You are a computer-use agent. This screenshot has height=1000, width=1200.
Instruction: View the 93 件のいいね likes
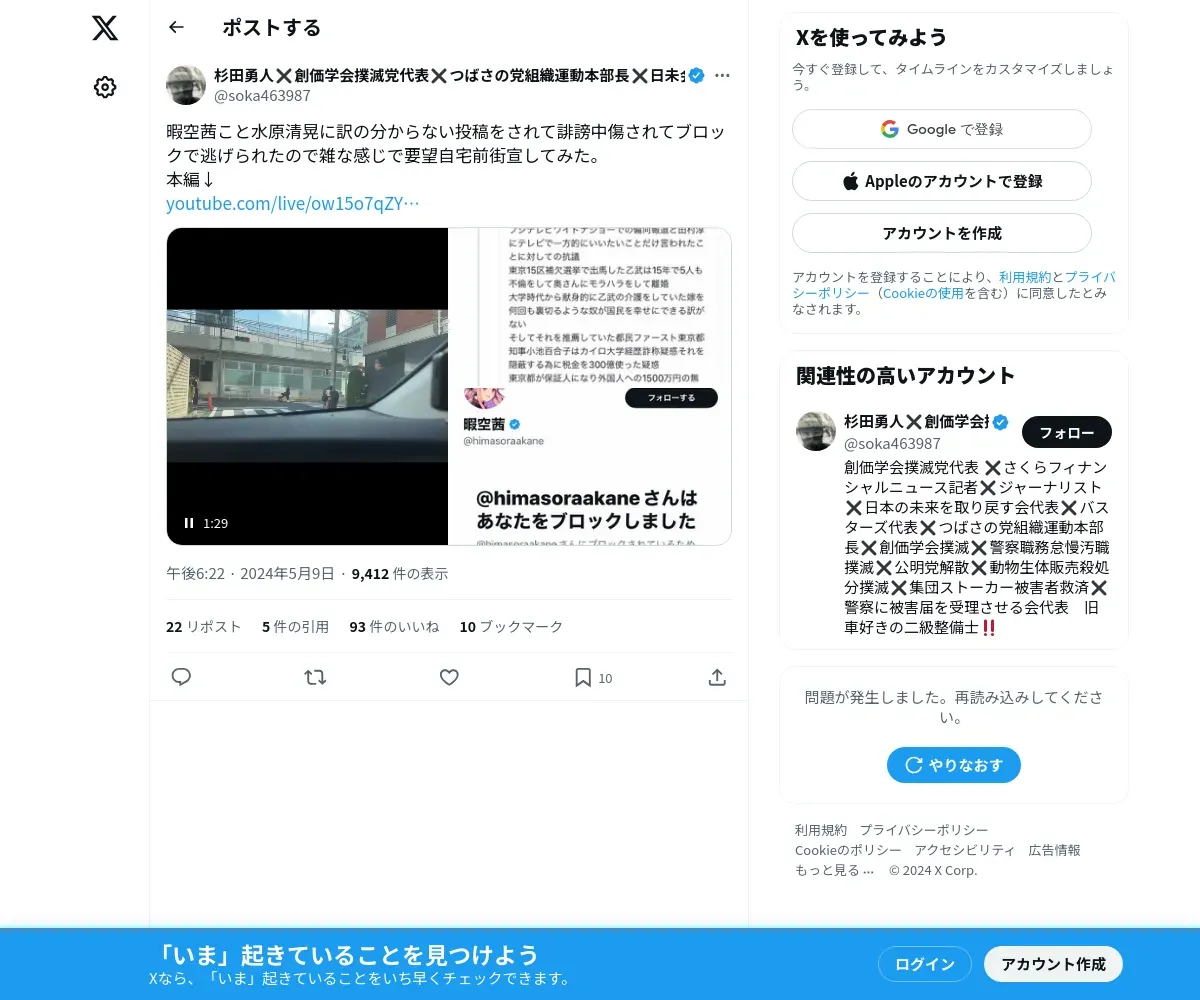tap(394, 627)
